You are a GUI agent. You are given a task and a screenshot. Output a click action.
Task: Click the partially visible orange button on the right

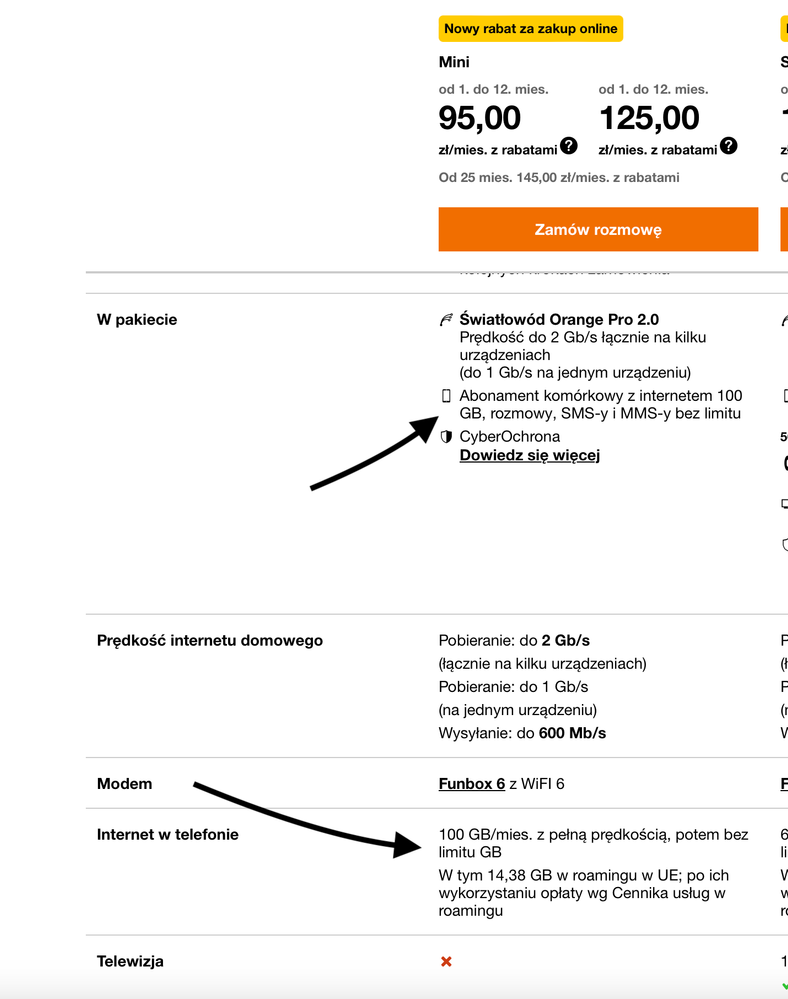pos(784,229)
